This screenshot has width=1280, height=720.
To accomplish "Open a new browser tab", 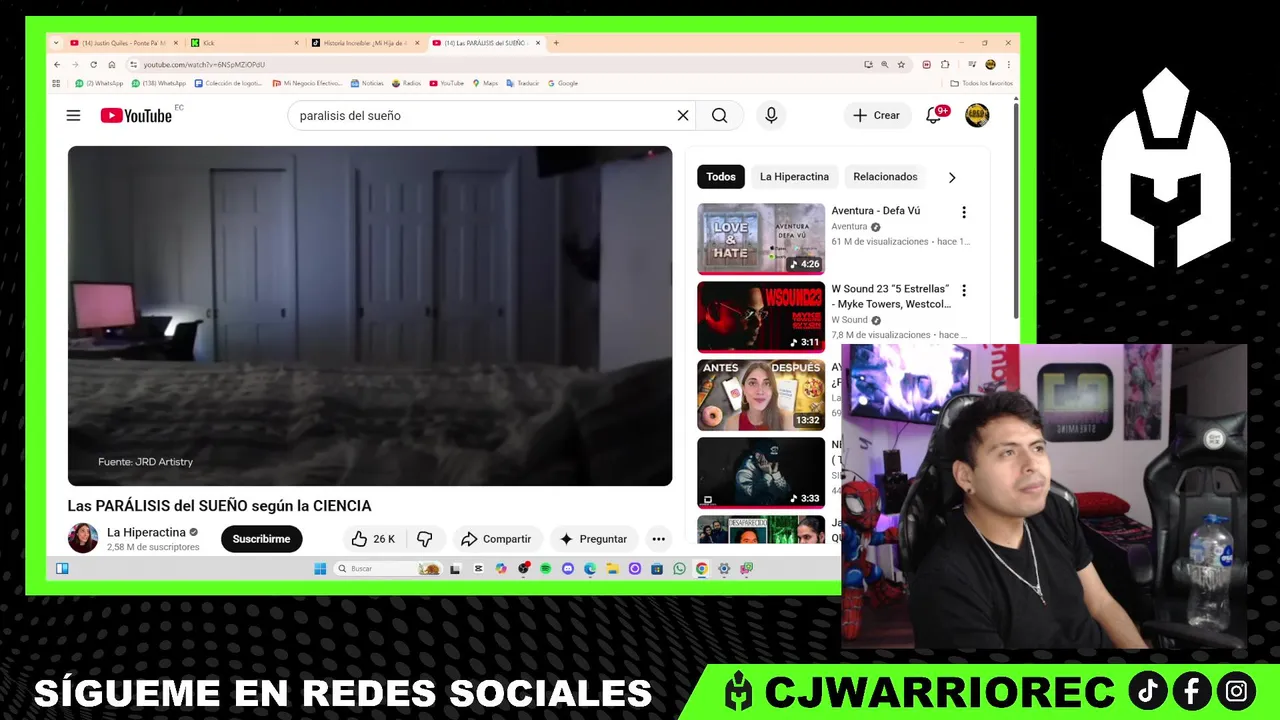I will [556, 43].
